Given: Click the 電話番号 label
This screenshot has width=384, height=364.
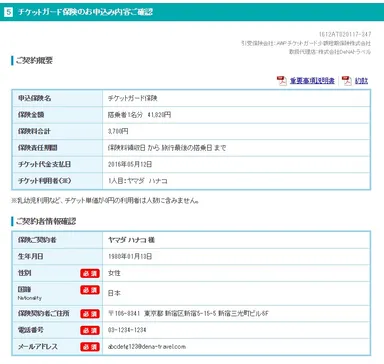Looking at the screenshot, I should (x=31, y=330).
